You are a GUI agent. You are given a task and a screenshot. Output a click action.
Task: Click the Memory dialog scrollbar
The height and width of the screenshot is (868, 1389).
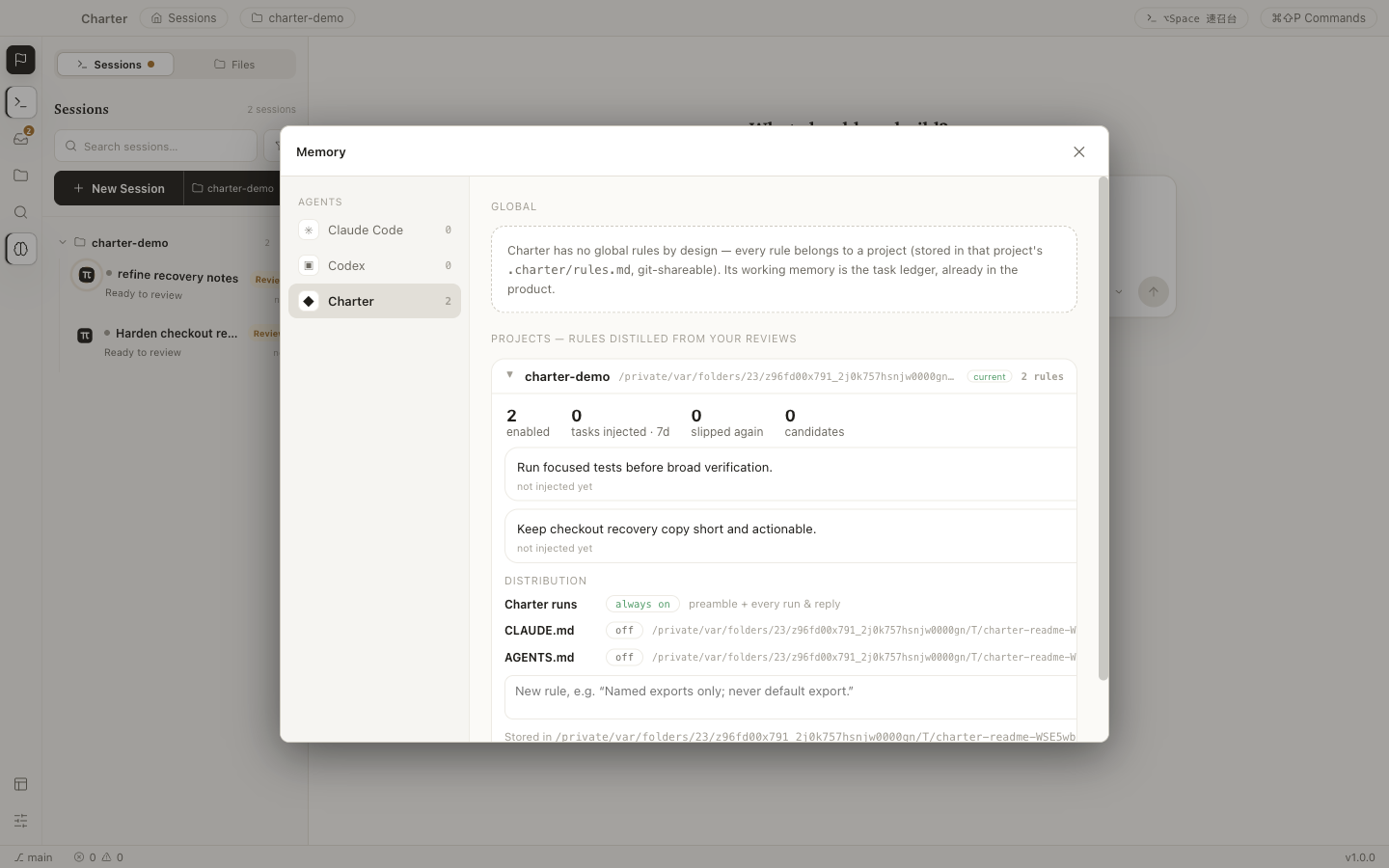(x=1103, y=428)
